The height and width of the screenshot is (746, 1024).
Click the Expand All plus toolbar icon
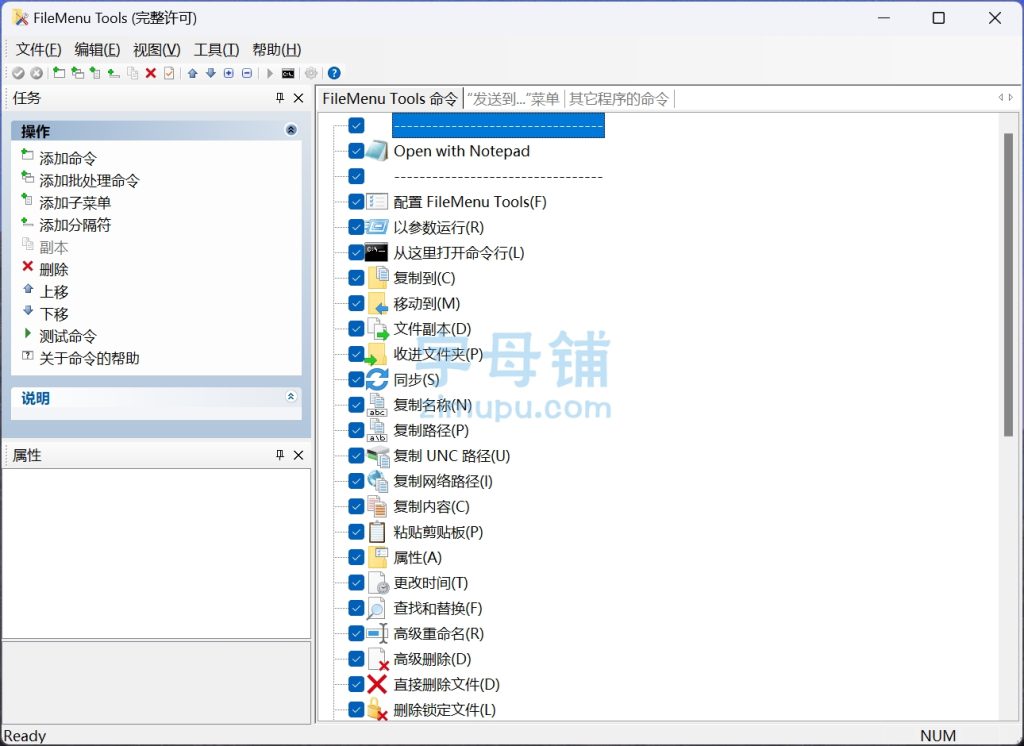[x=229, y=73]
